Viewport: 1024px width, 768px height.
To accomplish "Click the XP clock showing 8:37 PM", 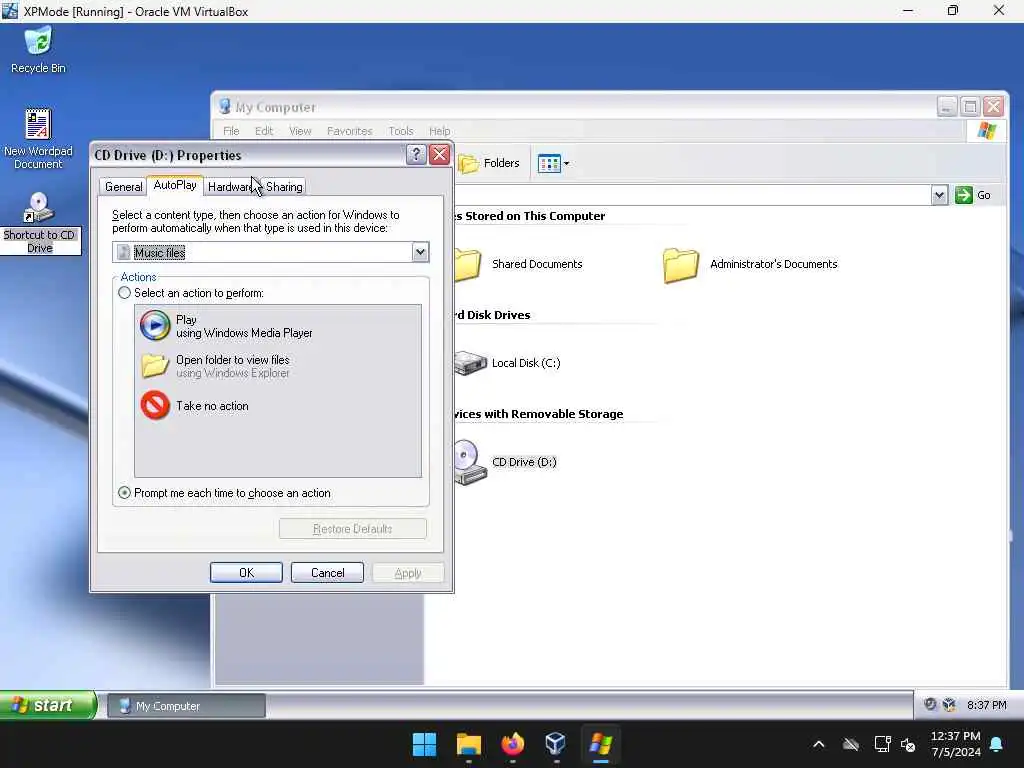I will [986, 705].
